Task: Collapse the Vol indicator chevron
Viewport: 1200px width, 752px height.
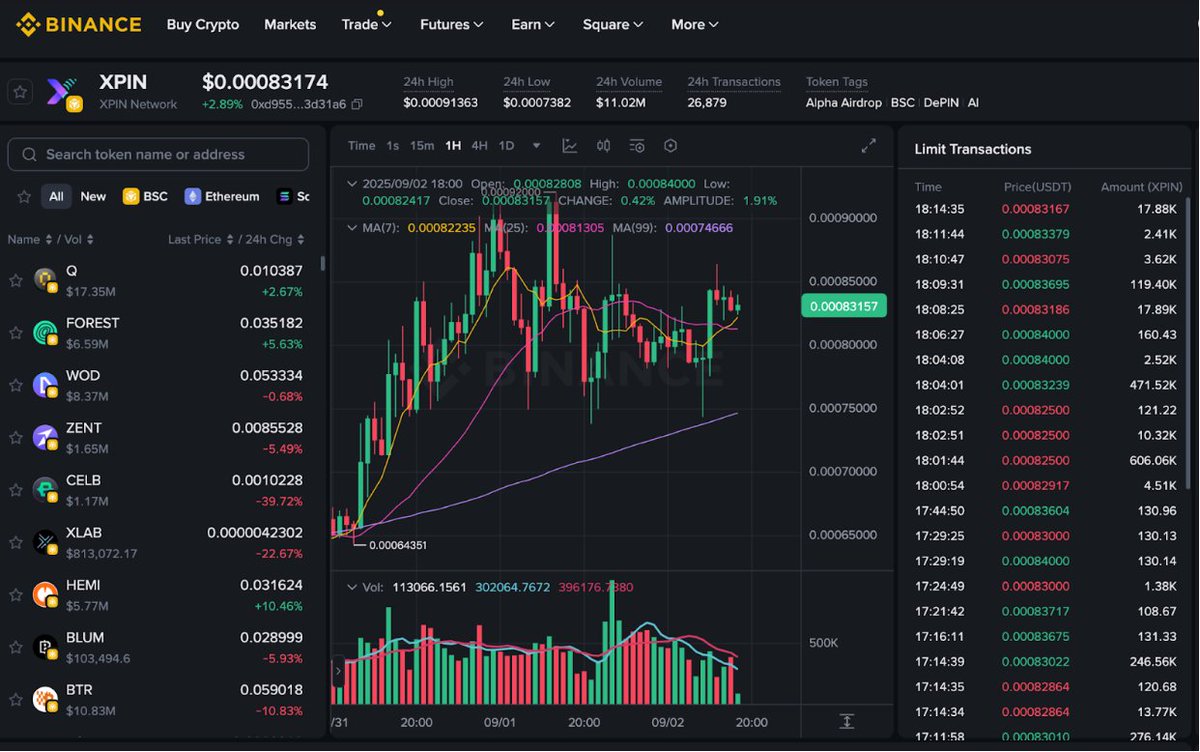Action: [352, 587]
